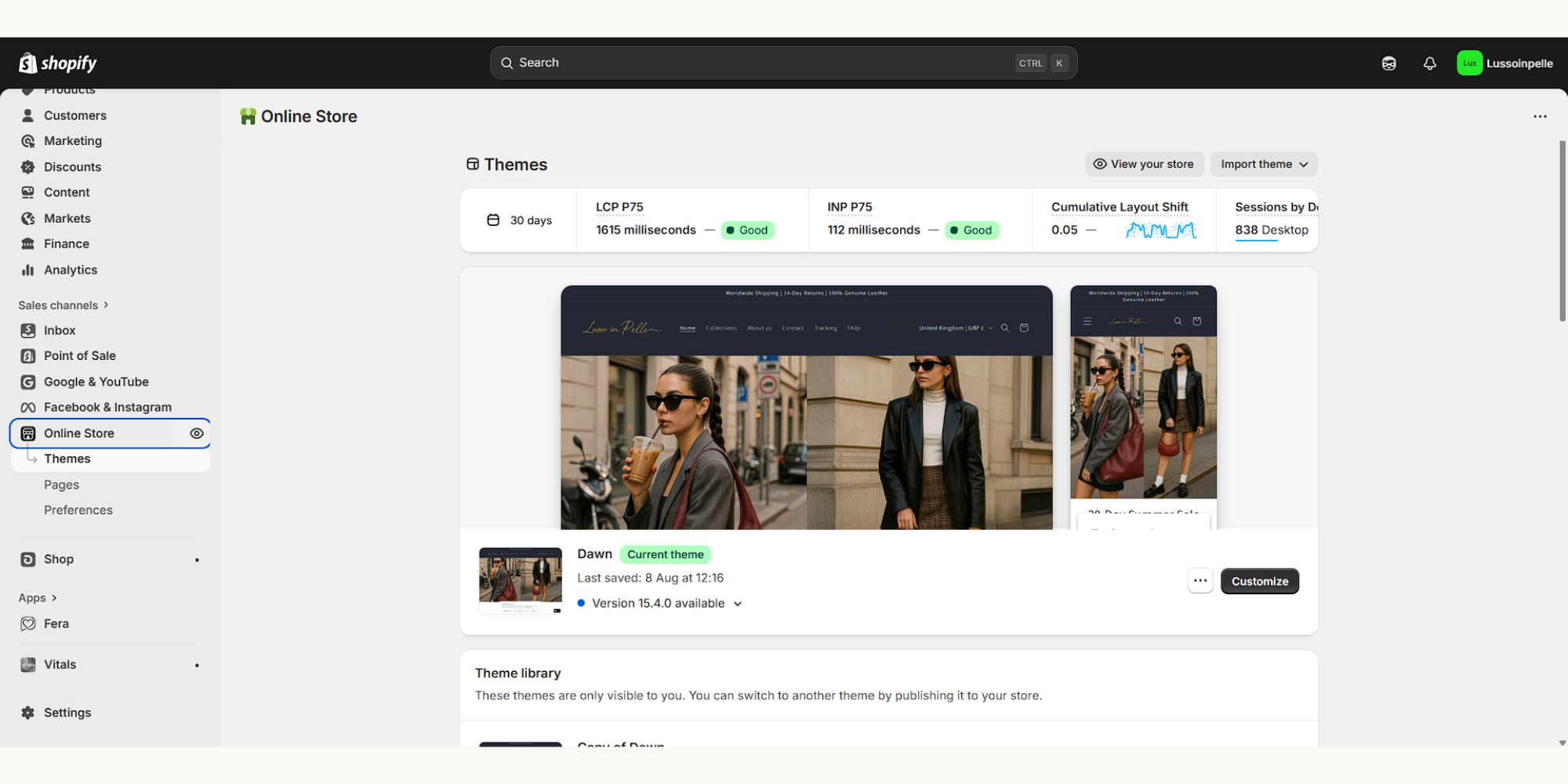Click the Shopify logo
The width and height of the screenshot is (1568, 784).
tap(58, 63)
